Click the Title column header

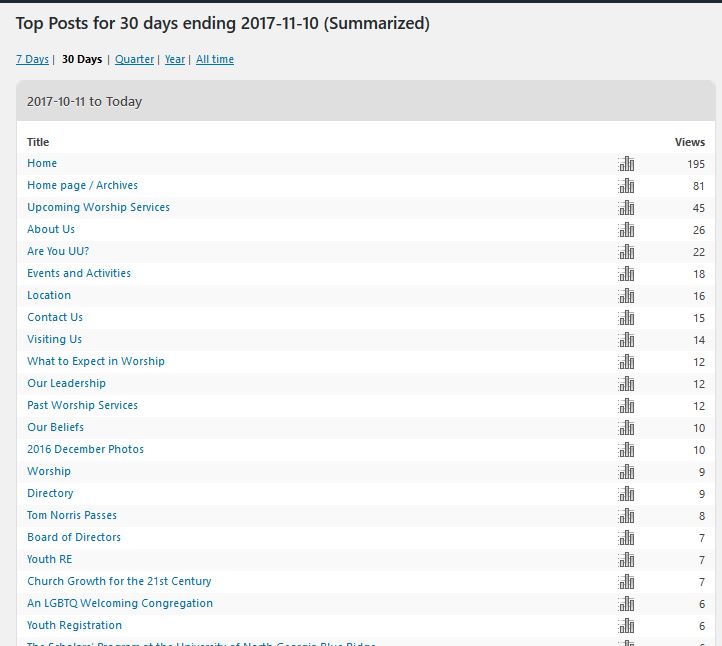pos(38,142)
